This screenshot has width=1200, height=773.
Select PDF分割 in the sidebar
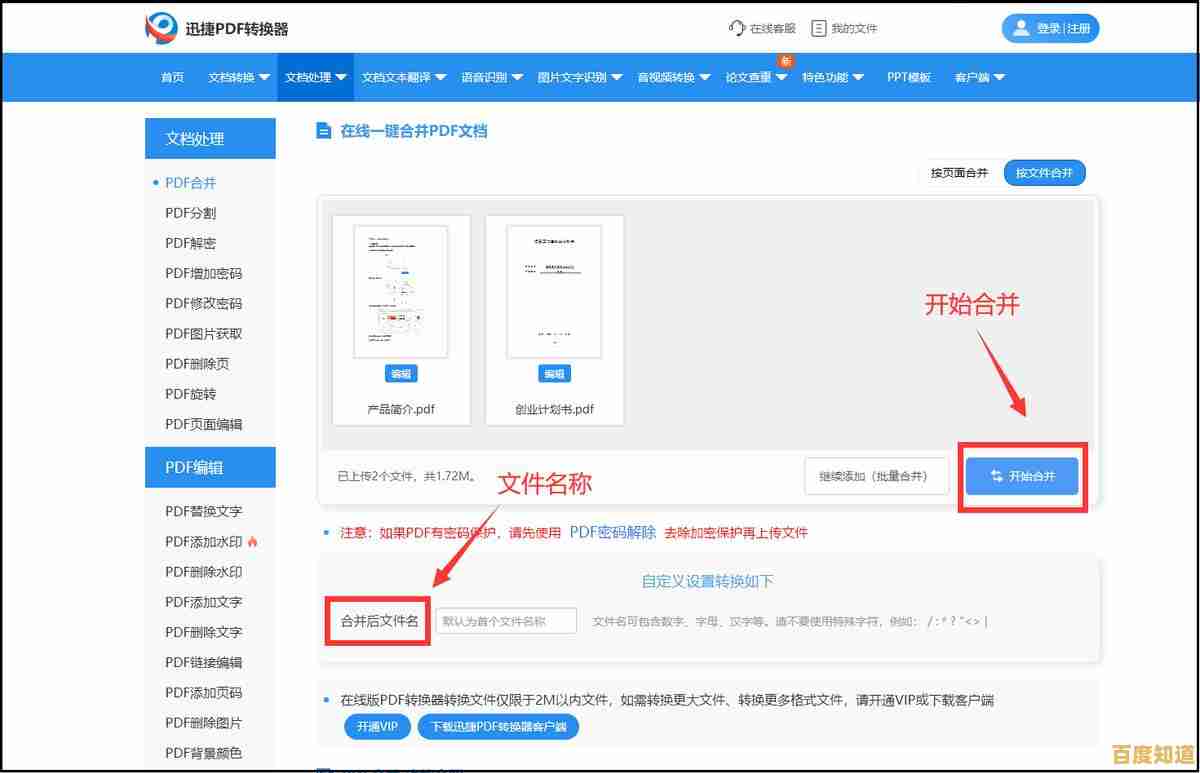(191, 212)
